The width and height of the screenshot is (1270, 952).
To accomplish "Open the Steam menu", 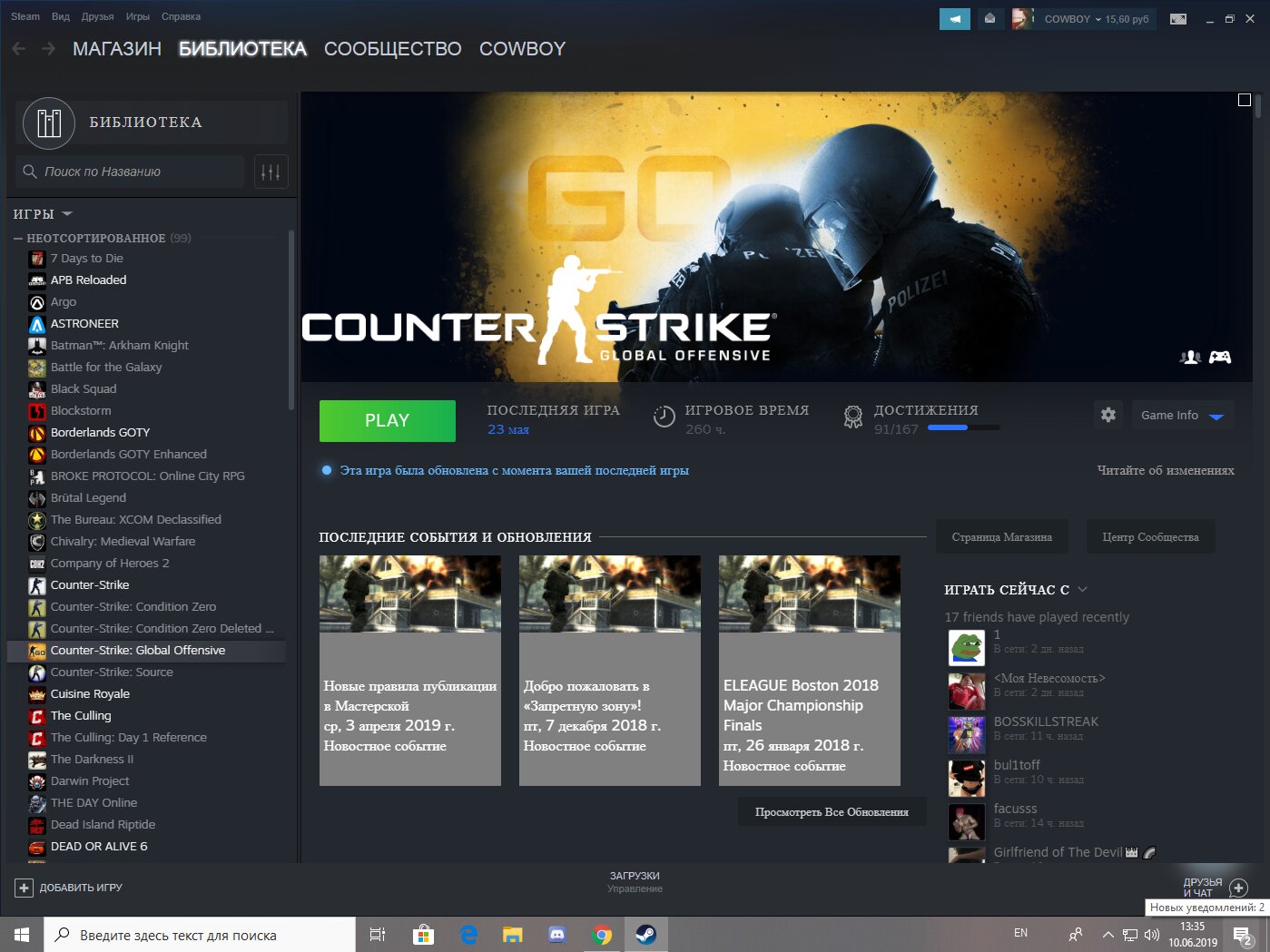I will click(25, 16).
